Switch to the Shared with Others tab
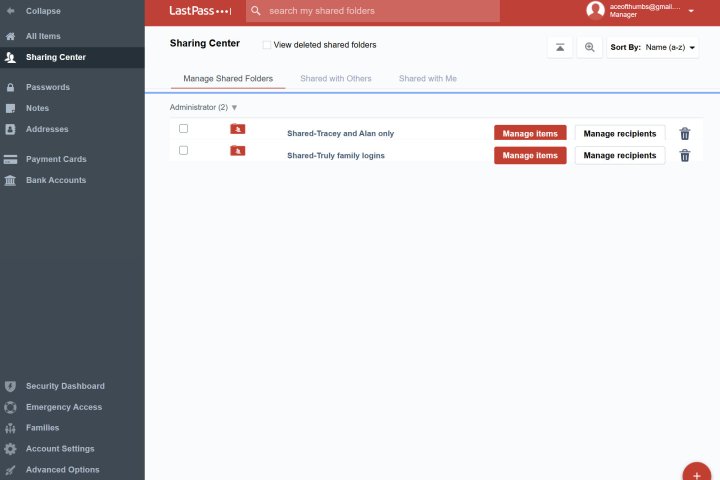The height and width of the screenshot is (480, 720). pyautogui.click(x=336, y=78)
